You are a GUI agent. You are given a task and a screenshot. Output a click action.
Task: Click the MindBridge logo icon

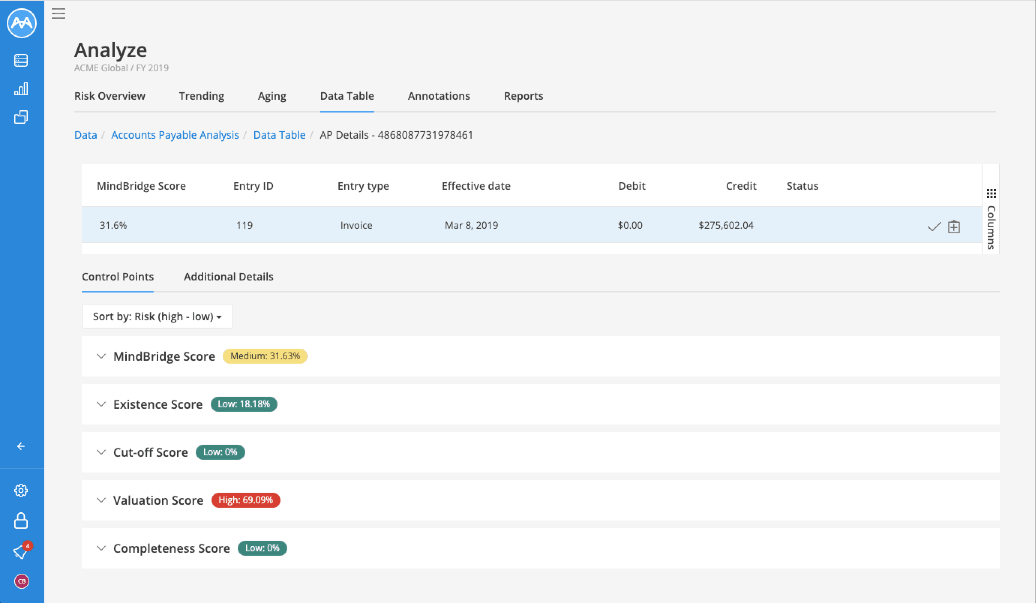[x=21, y=21]
